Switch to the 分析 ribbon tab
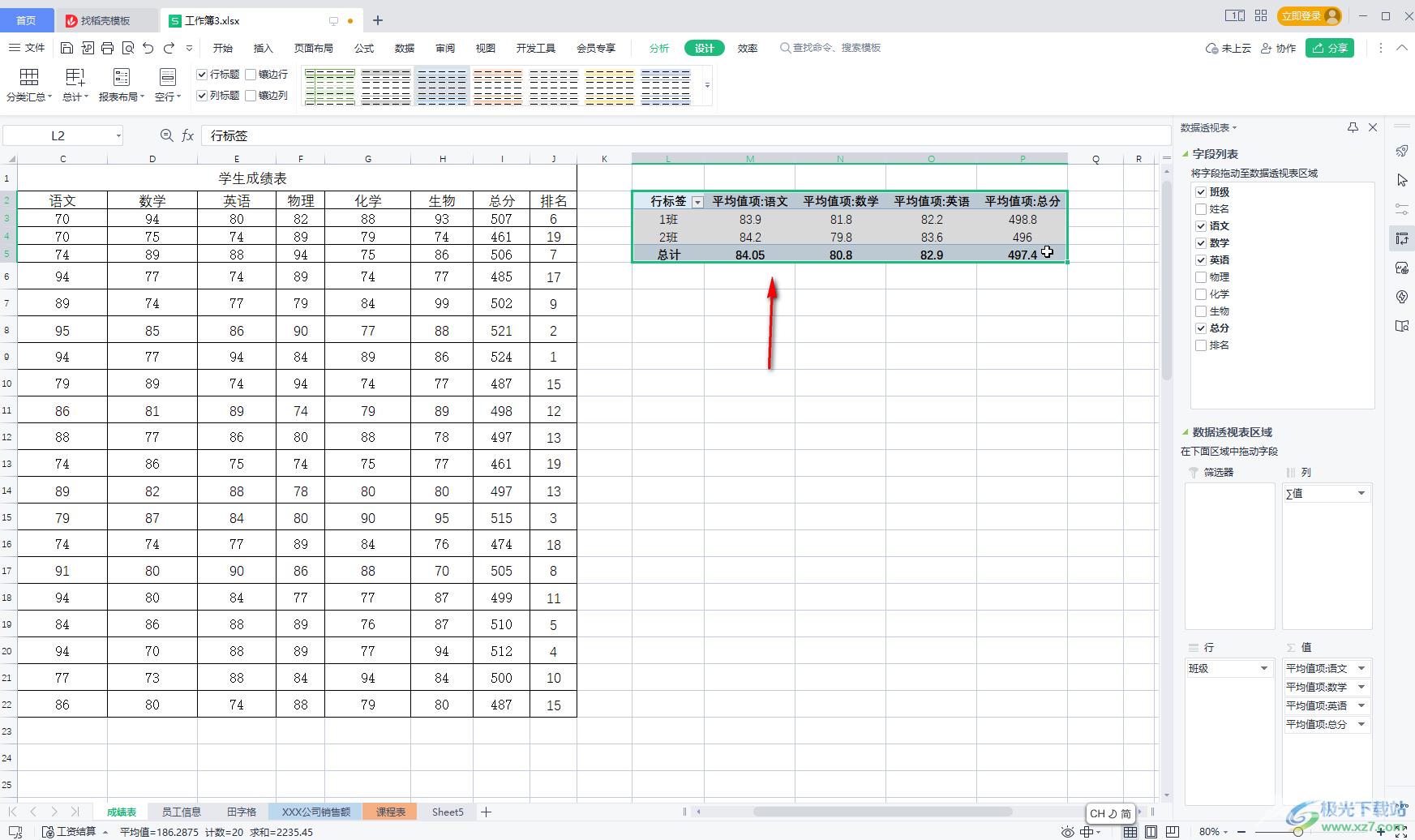The height and width of the screenshot is (840, 1415). click(659, 49)
